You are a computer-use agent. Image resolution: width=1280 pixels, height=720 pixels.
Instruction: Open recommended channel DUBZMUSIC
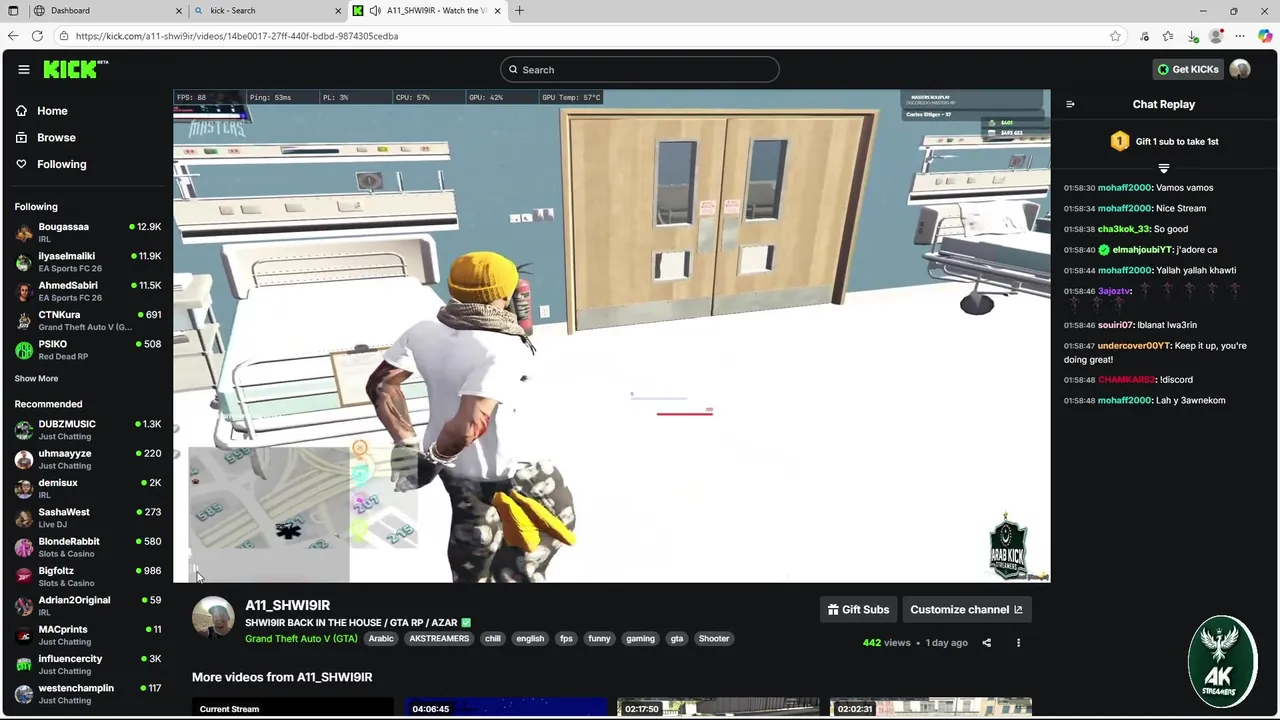point(87,430)
